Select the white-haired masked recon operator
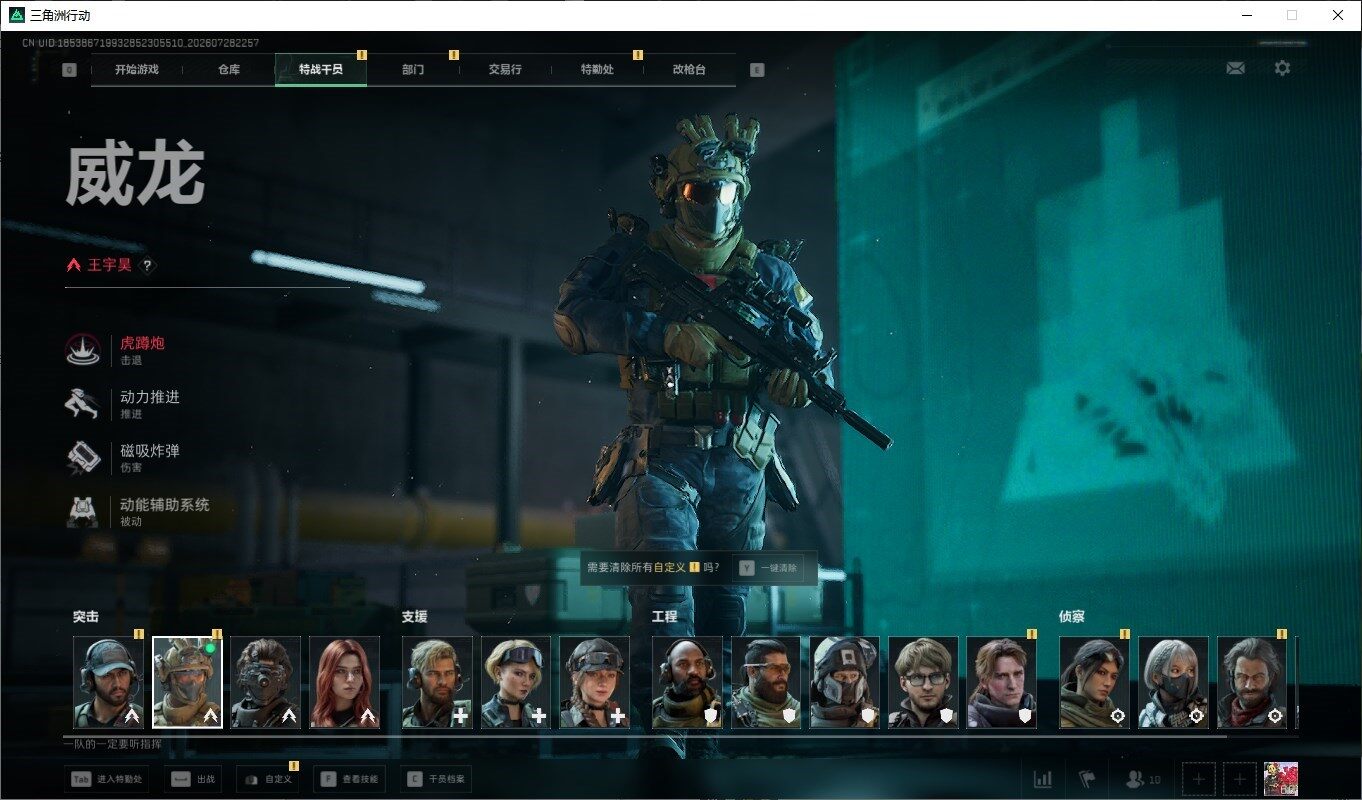 (1173, 682)
